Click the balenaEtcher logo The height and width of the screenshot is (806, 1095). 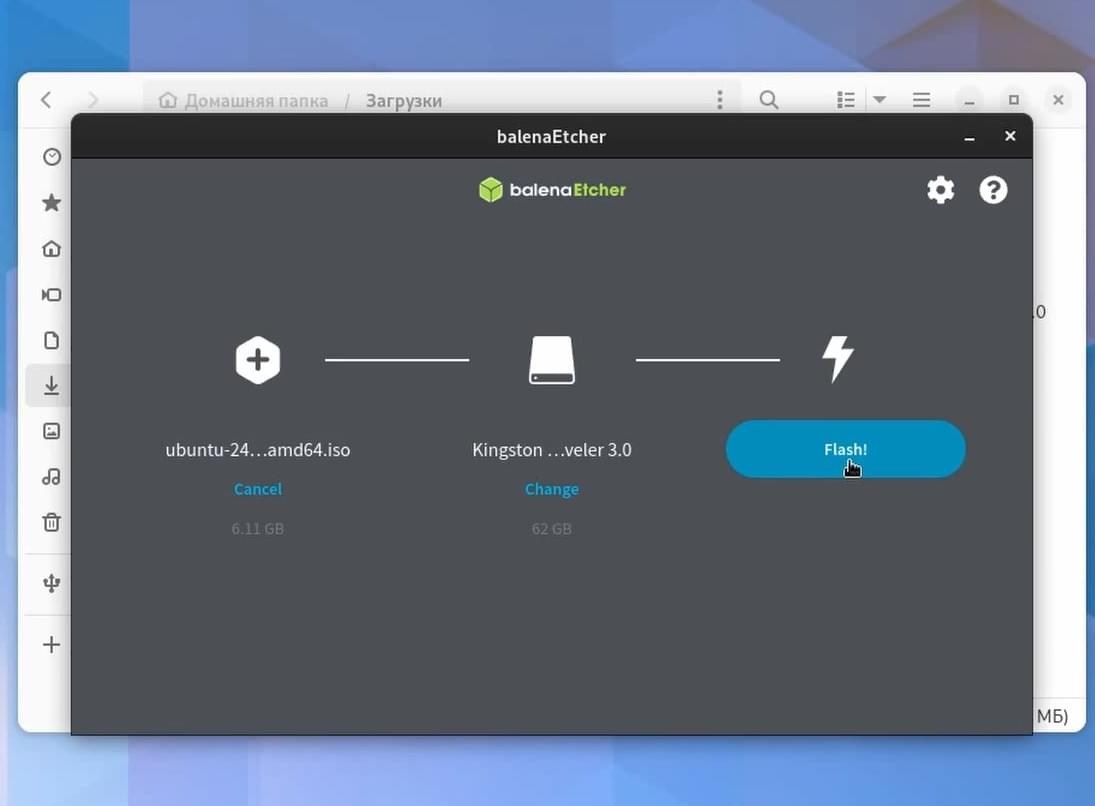(x=552, y=190)
